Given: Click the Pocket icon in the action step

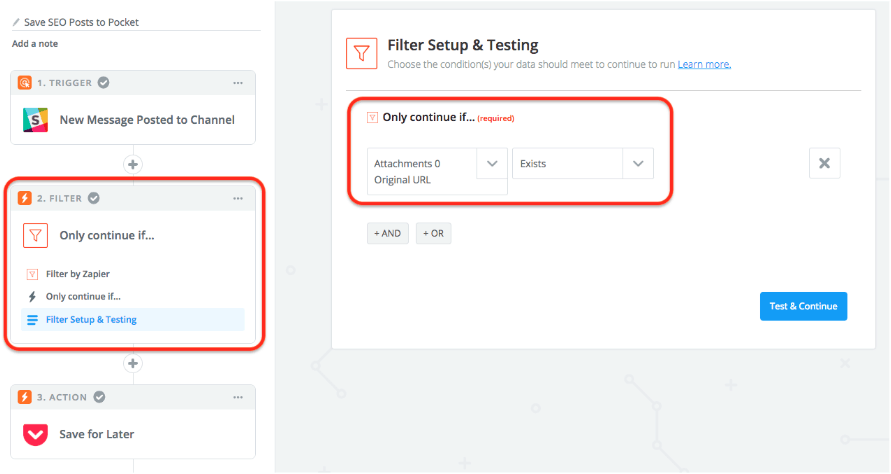Looking at the screenshot, I should coord(36,434).
